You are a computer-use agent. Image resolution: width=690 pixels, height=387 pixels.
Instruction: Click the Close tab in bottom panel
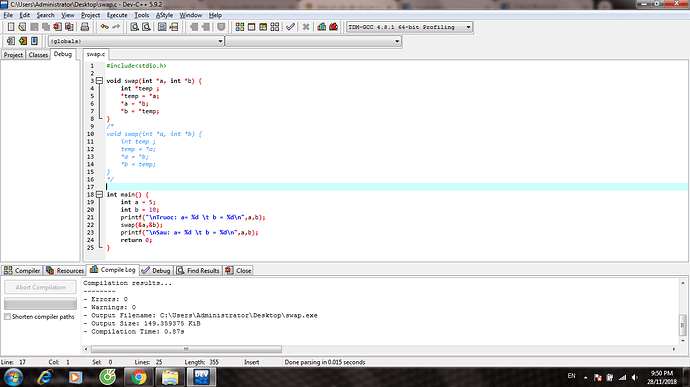tap(238, 271)
